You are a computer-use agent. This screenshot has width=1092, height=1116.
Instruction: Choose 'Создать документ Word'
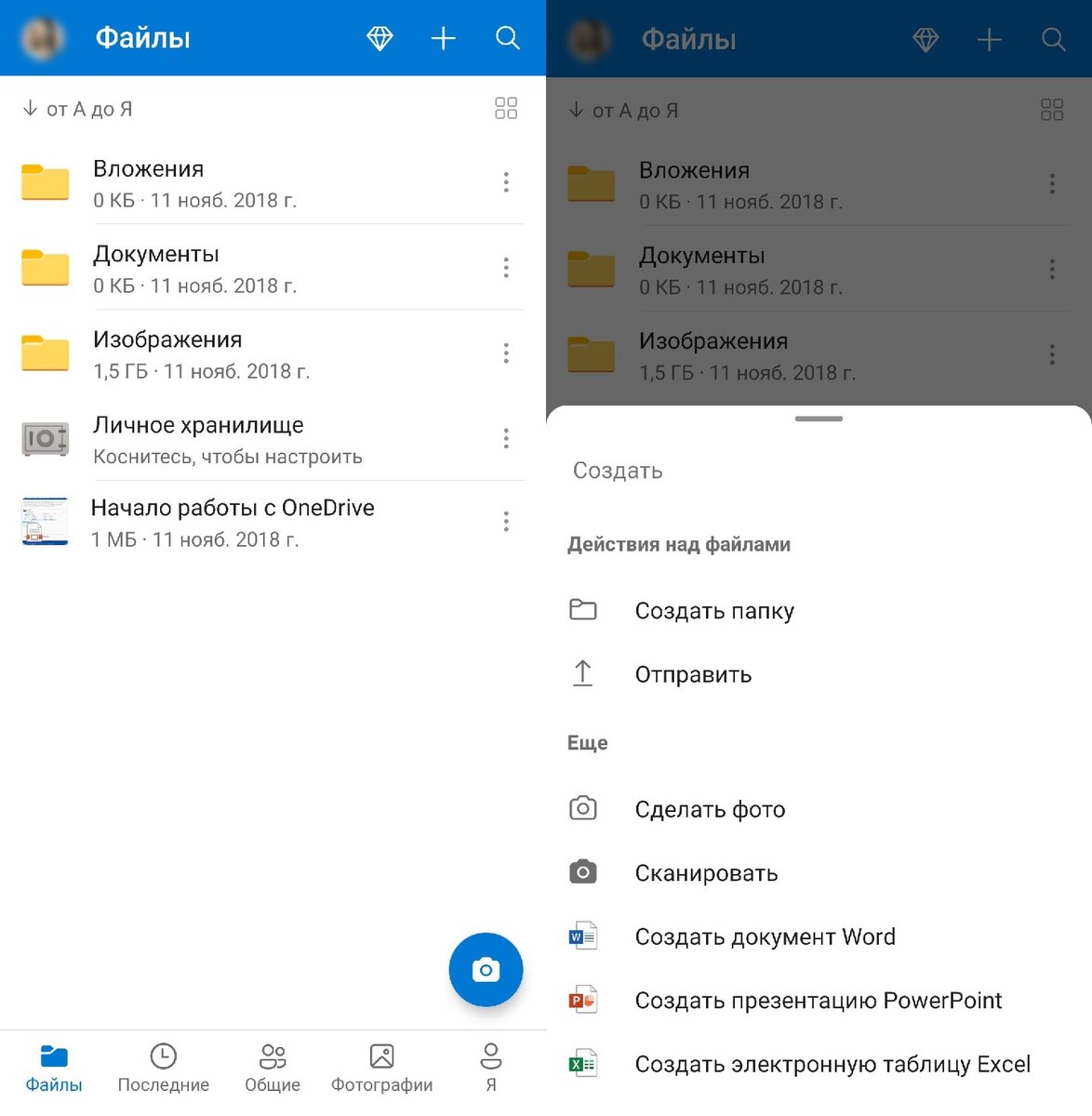pyautogui.click(x=819, y=937)
